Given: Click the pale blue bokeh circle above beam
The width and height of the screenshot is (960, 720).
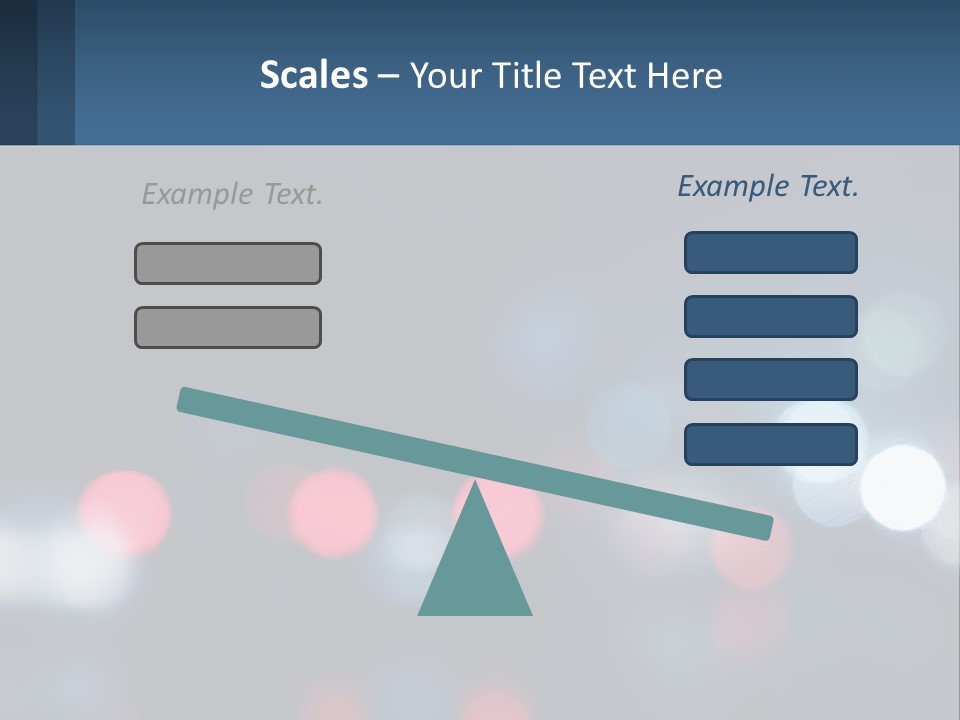Looking at the screenshot, I should point(629,424).
